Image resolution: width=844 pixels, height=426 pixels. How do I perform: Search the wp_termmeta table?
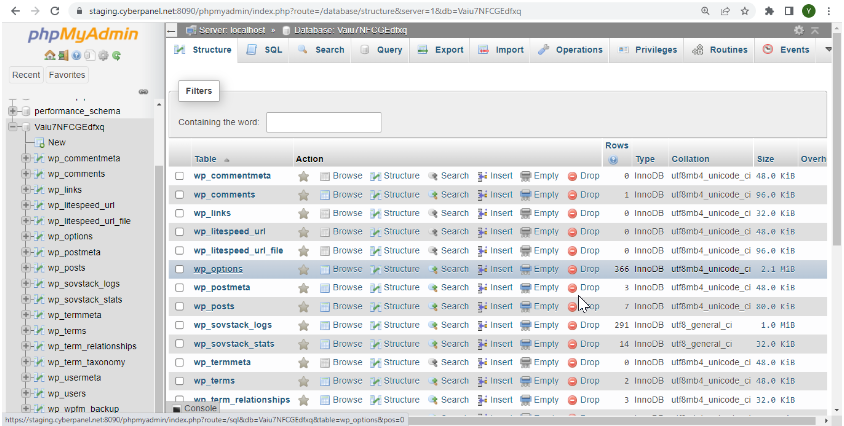448,362
